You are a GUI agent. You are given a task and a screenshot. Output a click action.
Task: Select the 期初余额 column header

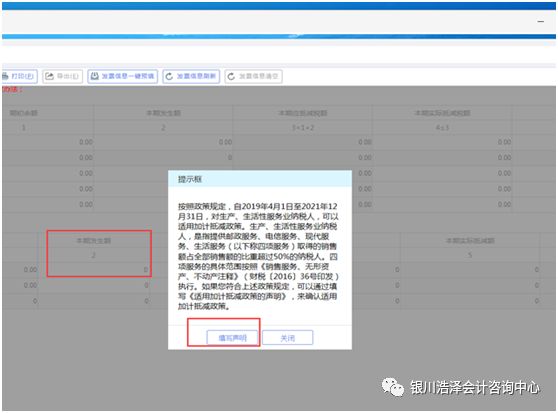(23, 113)
